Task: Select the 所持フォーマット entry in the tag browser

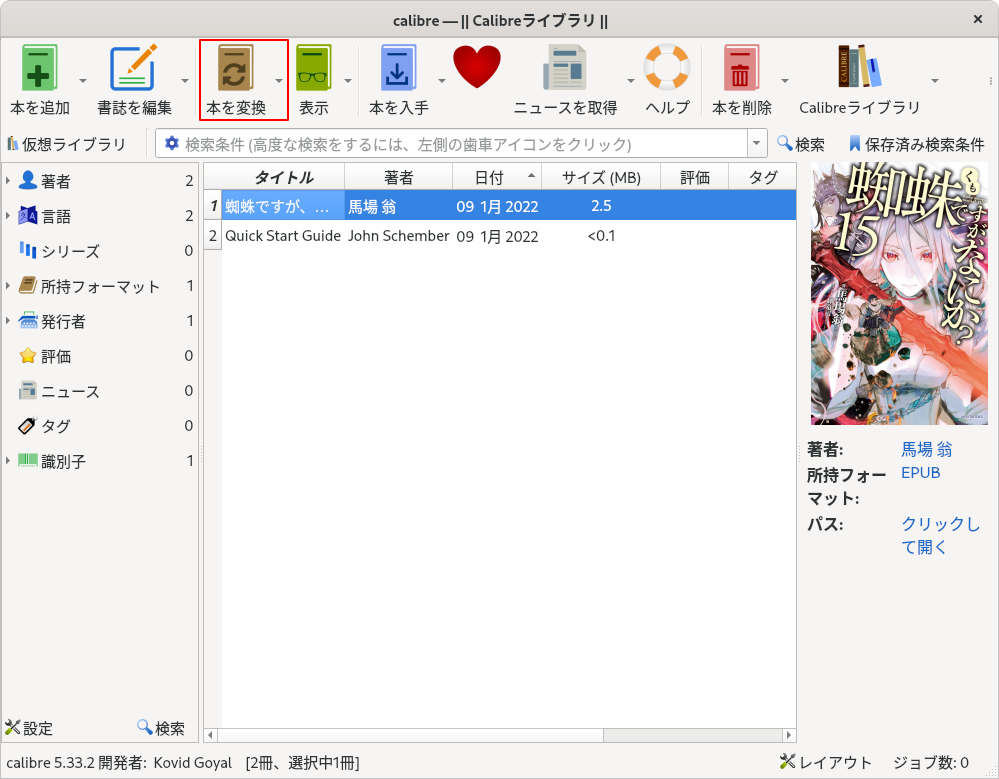Action: point(99,286)
